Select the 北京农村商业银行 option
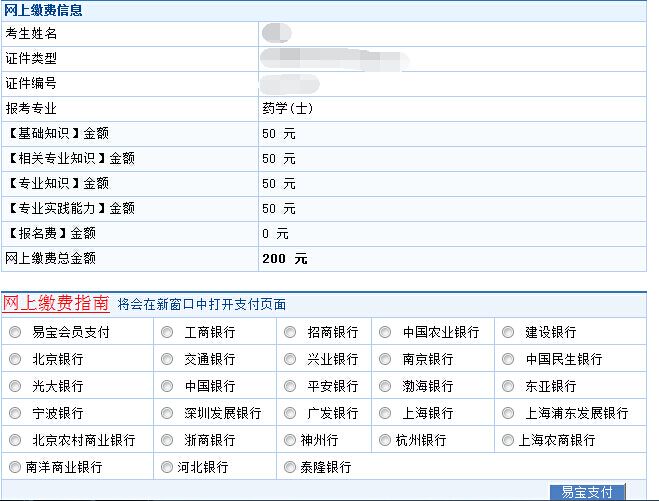659x501 pixels. point(15,440)
